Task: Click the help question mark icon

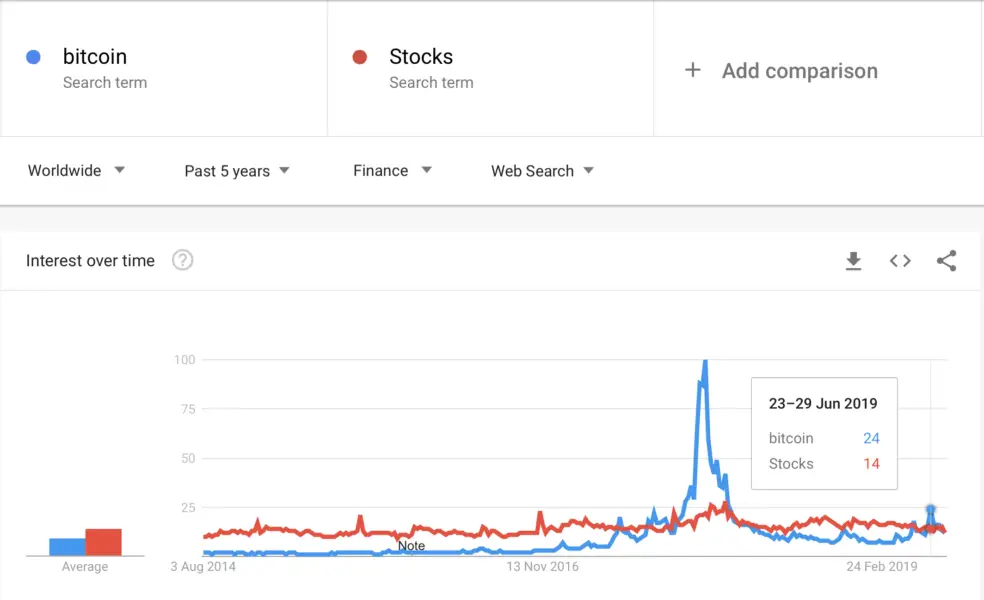Action: (x=182, y=261)
